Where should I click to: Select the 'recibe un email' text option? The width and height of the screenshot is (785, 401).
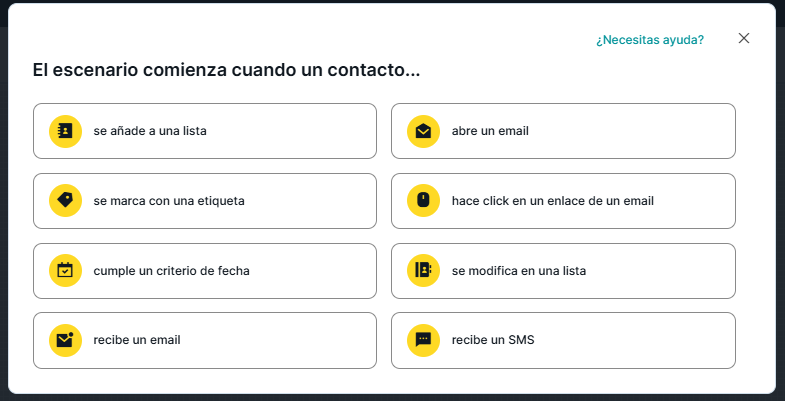[137, 340]
